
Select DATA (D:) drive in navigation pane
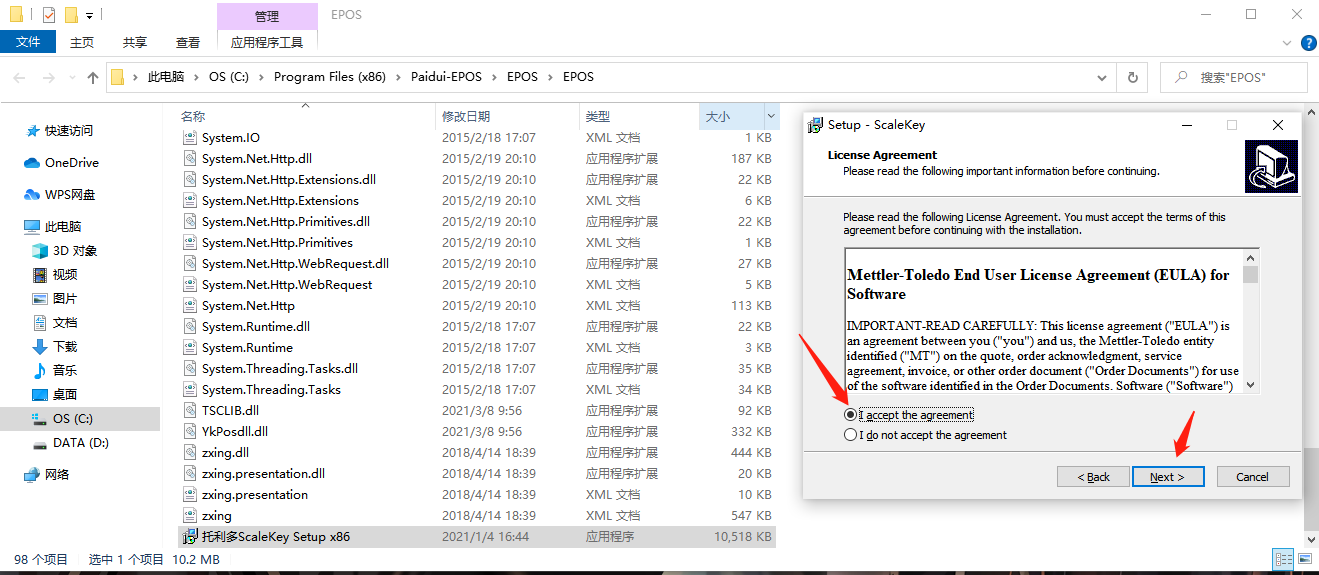pos(81,443)
